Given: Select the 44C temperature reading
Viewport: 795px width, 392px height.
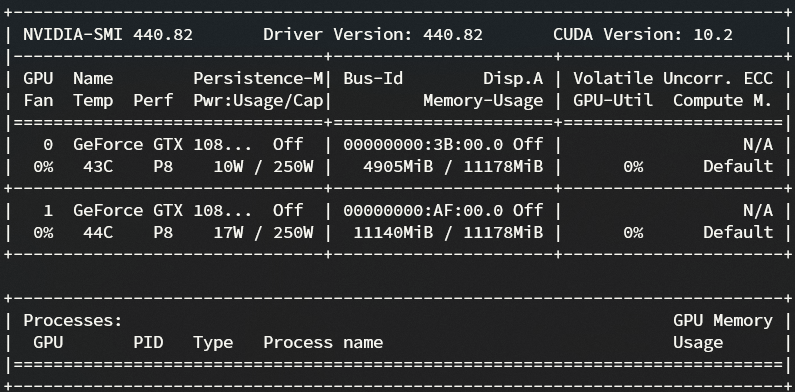Looking at the screenshot, I should (x=98, y=232).
